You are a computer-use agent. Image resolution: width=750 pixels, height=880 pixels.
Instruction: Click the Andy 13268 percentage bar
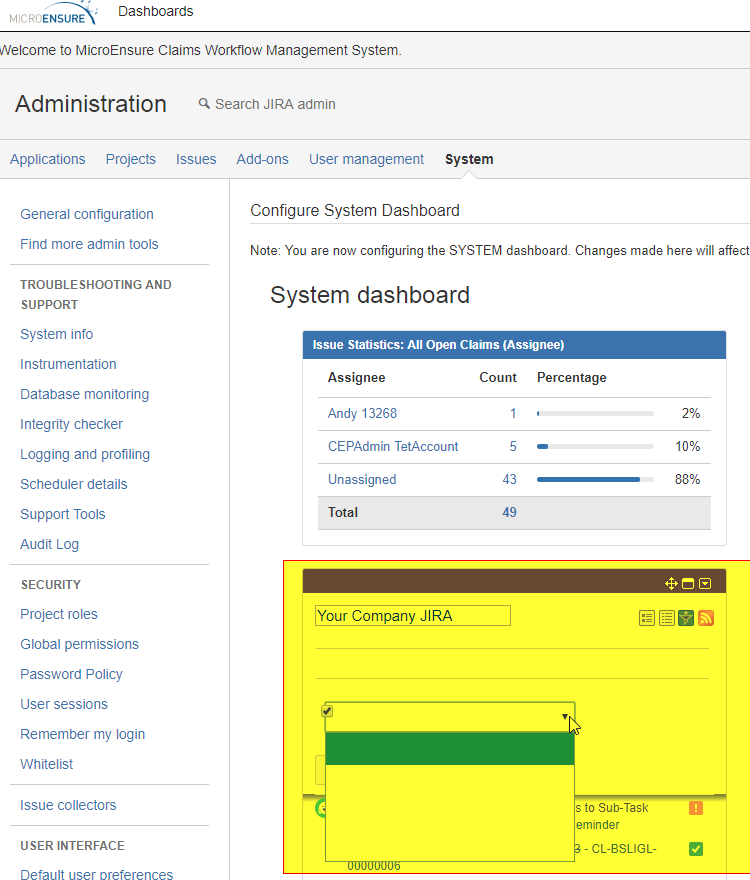pyautogui.click(x=595, y=414)
